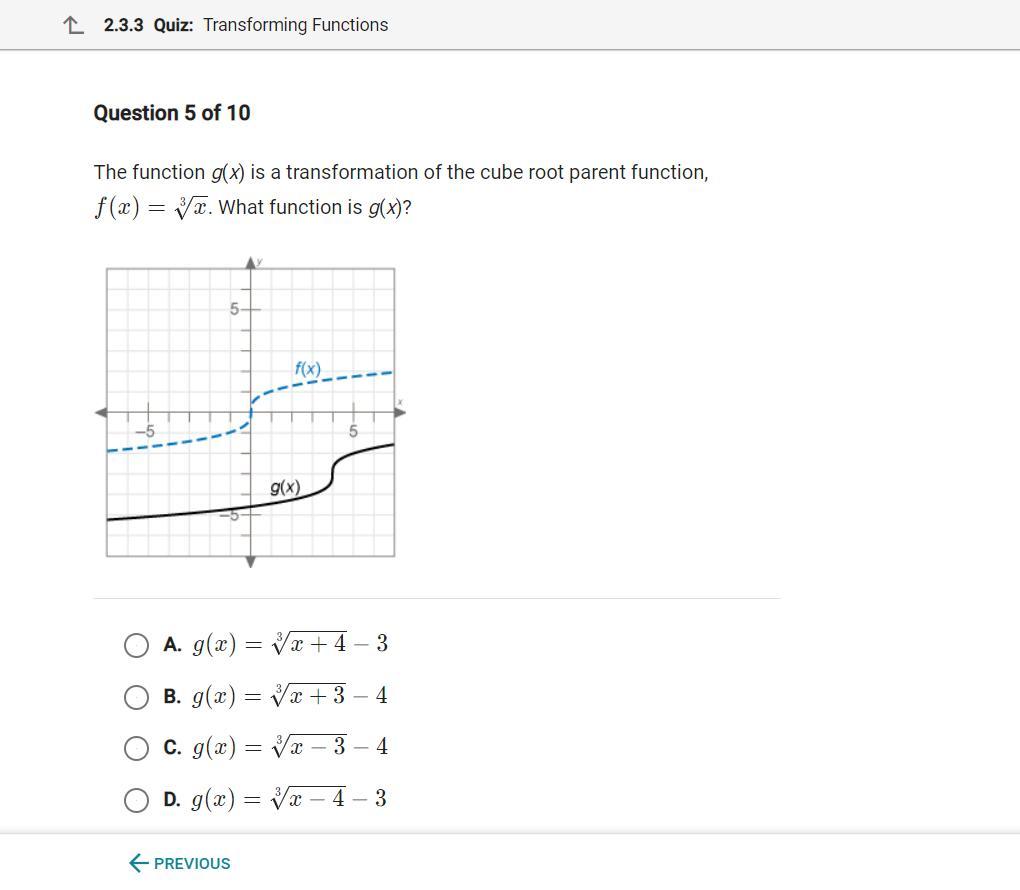1020x890 pixels.
Task: Select answer D radio button
Action: [136, 800]
